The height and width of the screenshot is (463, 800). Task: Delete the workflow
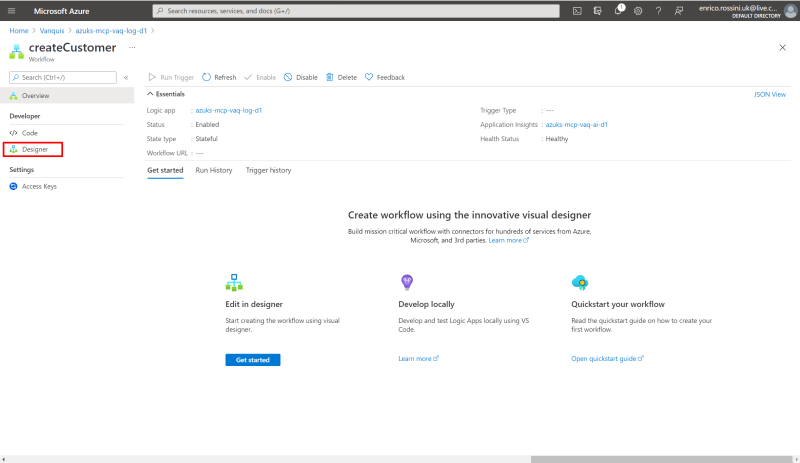pyautogui.click(x=341, y=78)
